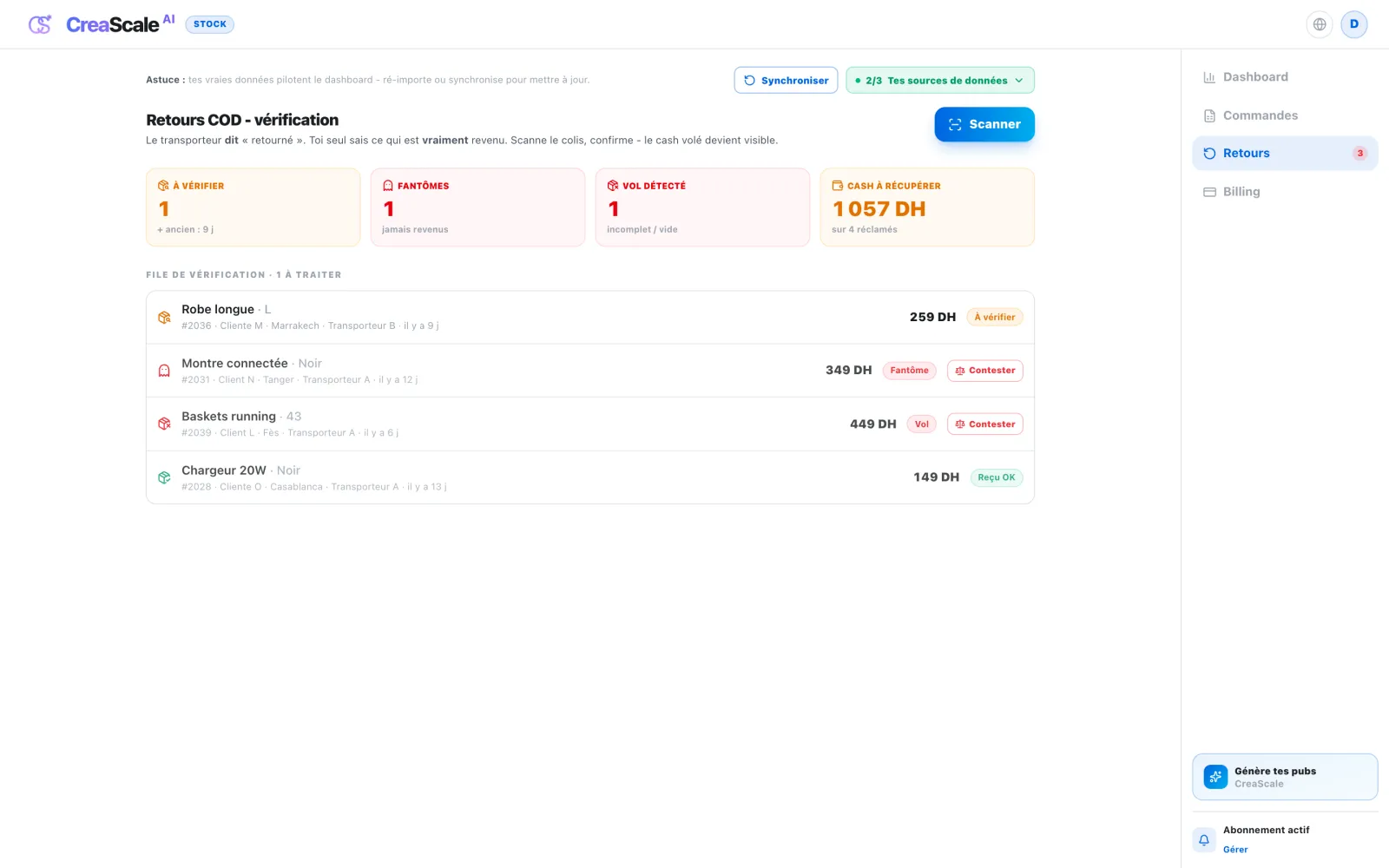Click the box icon in Vol détecté card
Viewport: 1389px width, 868px height.
(x=613, y=186)
